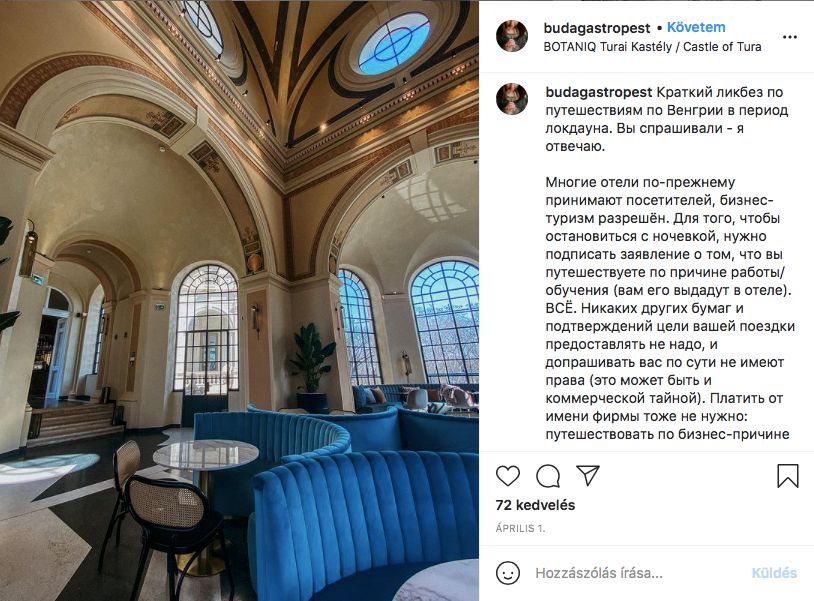814x601 pixels.
Task: Save the post with the bookmark icon
Action: pos(788,475)
